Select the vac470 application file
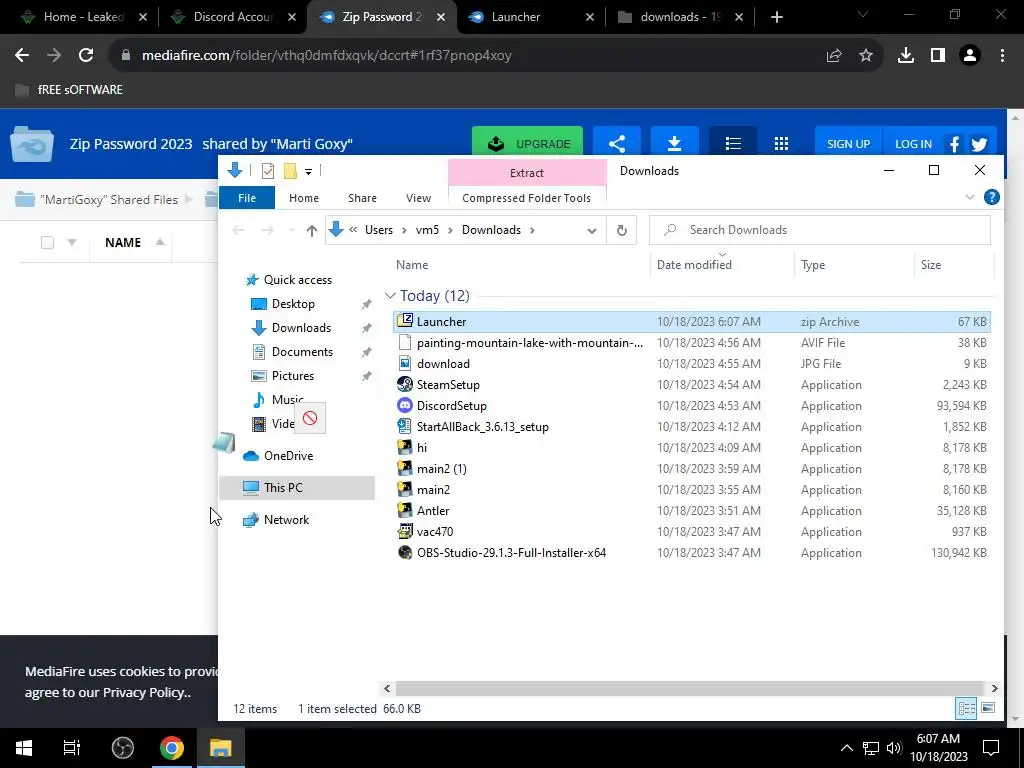This screenshot has width=1024, height=768. 435,532
